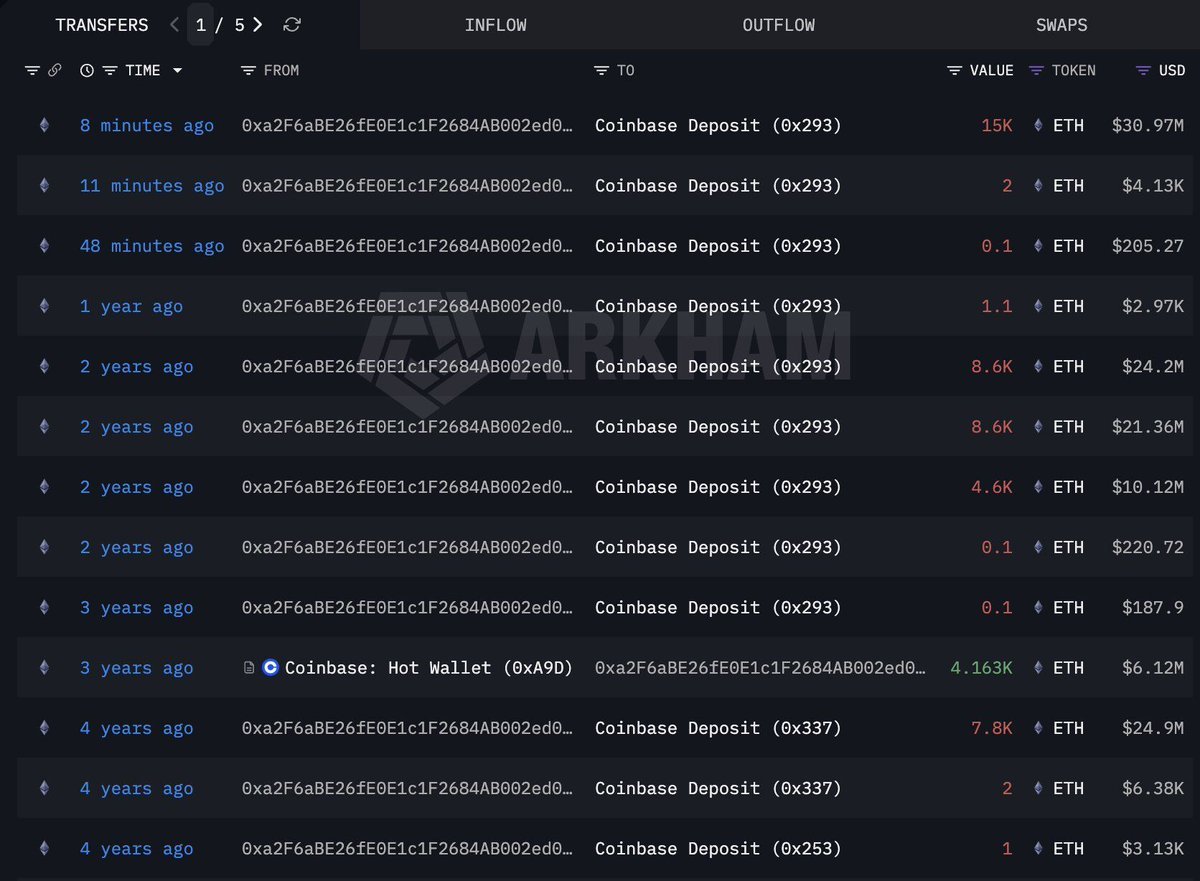Click the transaction link icon in column header
Screen dimensions: 1200x881
point(55,70)
